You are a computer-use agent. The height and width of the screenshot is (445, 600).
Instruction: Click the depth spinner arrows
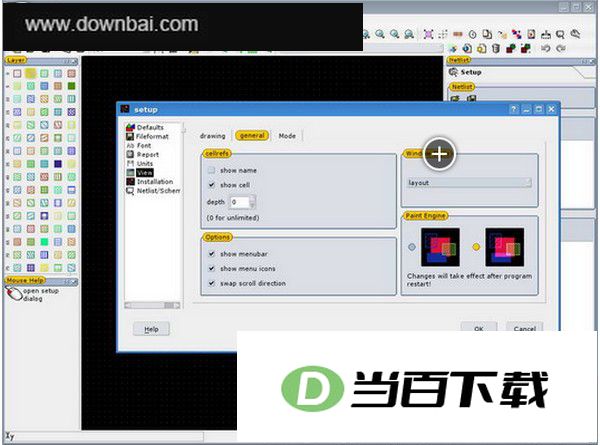tap(252, 202)
